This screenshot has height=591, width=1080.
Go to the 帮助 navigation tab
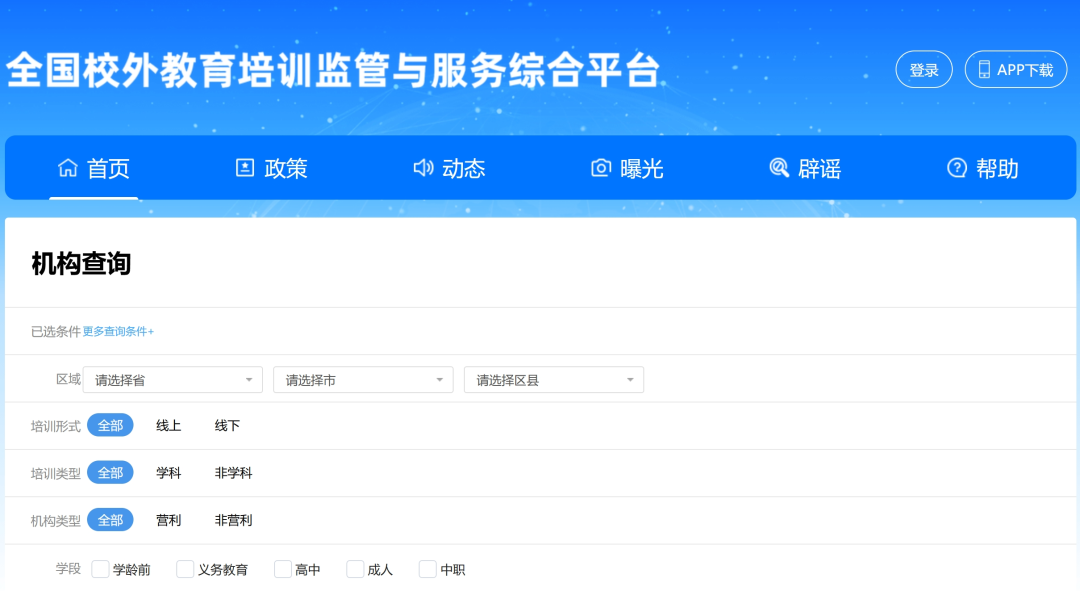tap(997, 169)
